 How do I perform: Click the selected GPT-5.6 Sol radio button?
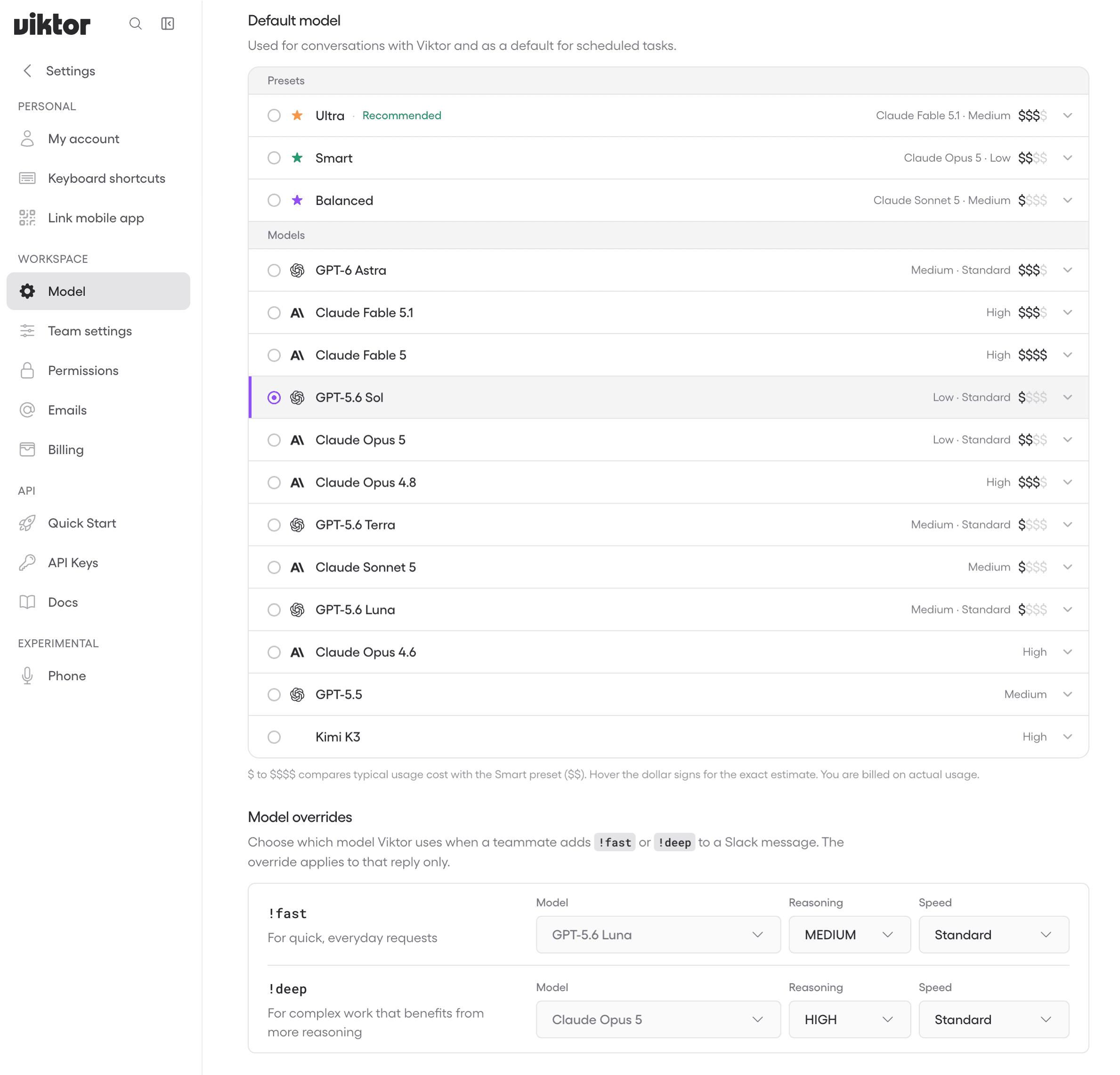[x=274, y=397]
